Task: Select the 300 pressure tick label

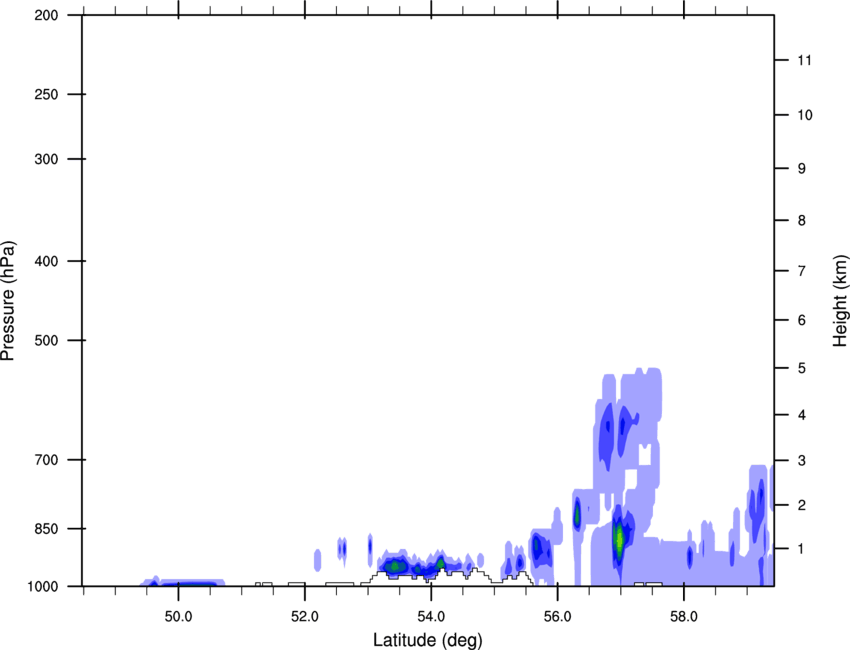Action: (x=46, y=159)
